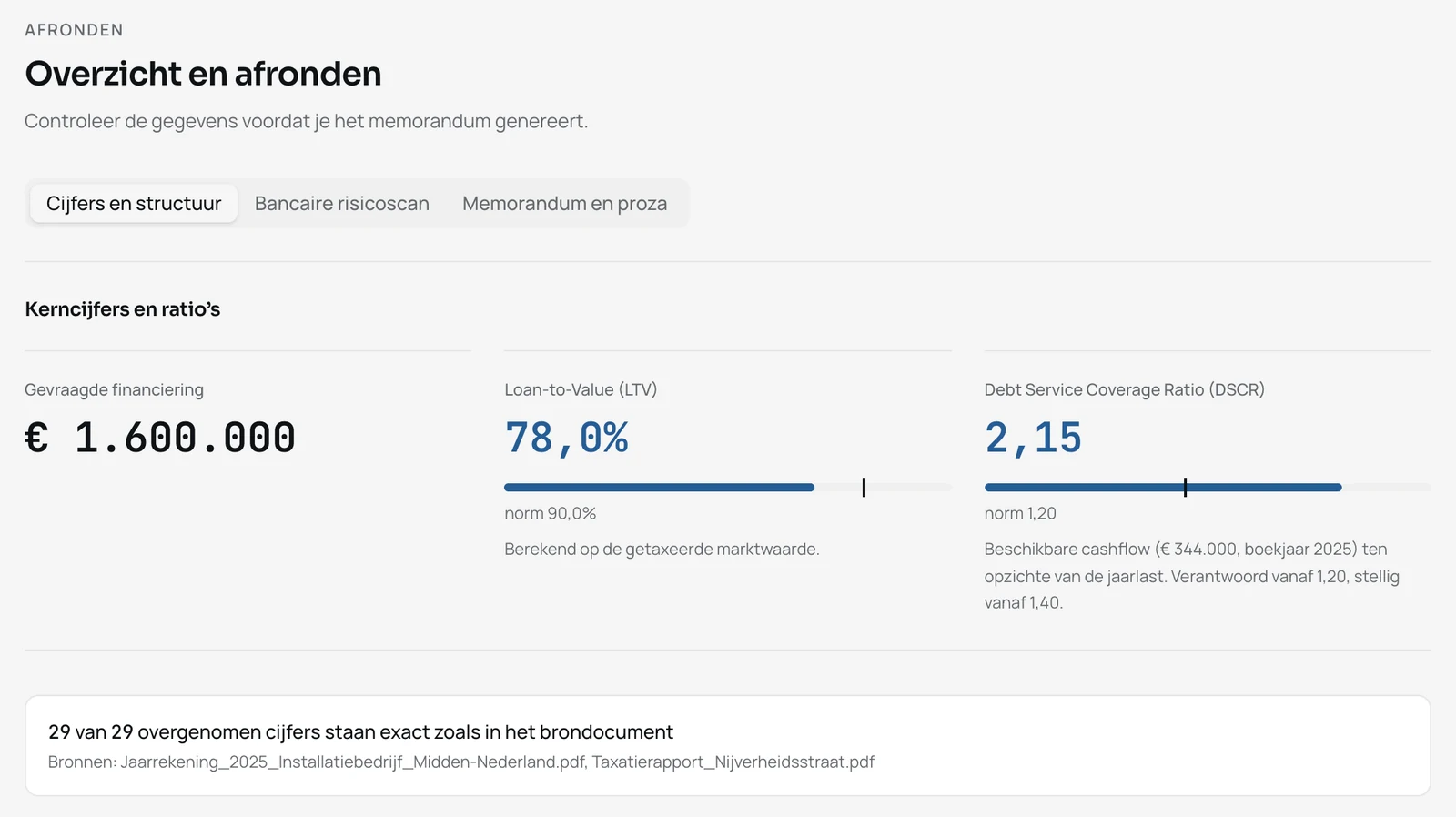Click the Loan-to-Value (LTV) label
Screen dimensions: 1456x817
tap(581, 390)
